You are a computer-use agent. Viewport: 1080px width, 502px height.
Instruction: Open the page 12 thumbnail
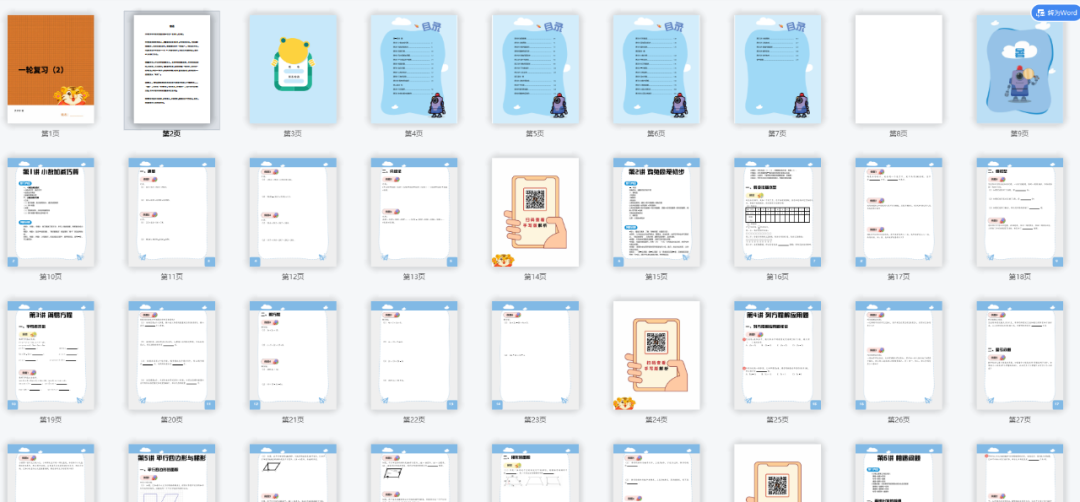[x=293, y=212]
